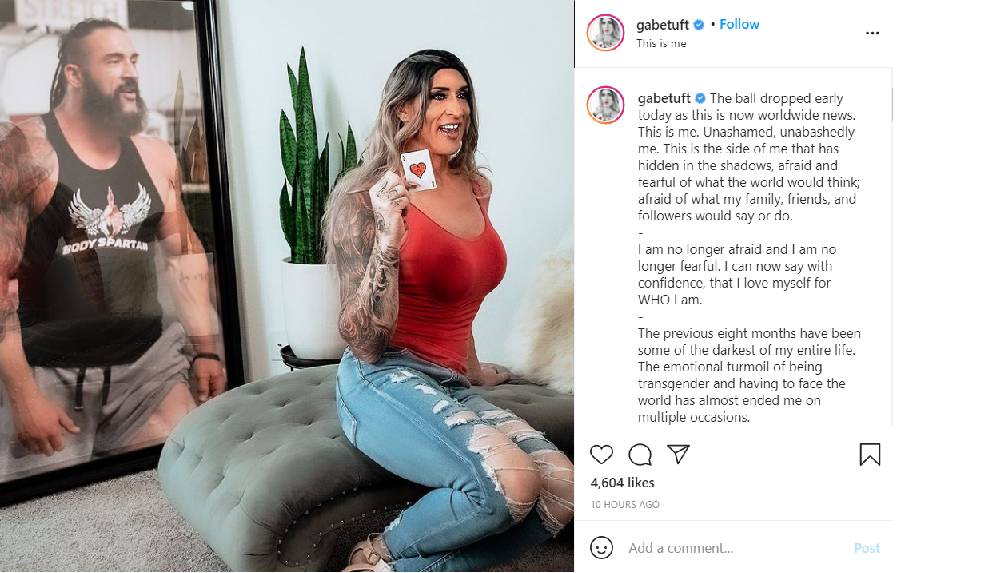This screenshot has height=573, width=999.
Task: Click the header gabetuft profile picture
Action: [605, 33]
